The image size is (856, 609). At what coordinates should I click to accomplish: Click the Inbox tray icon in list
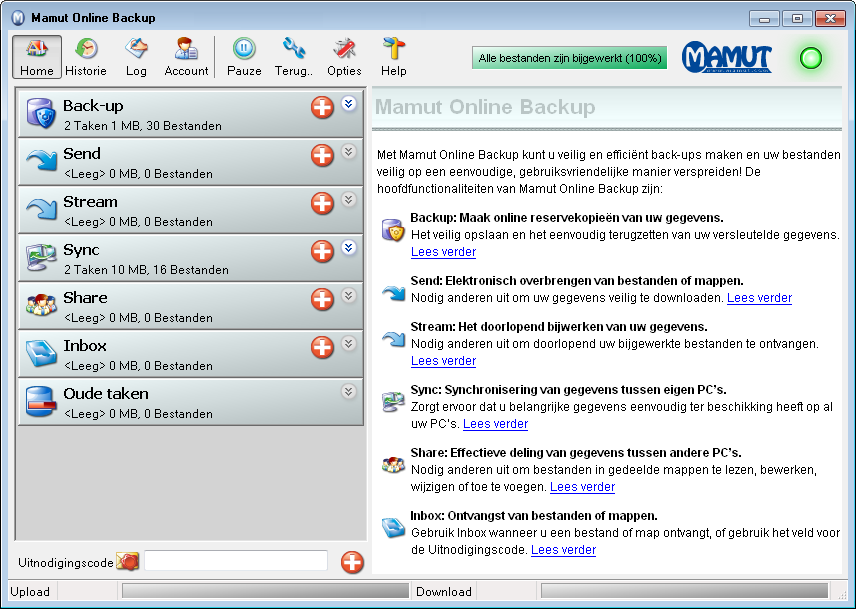[x=41, y=354]
